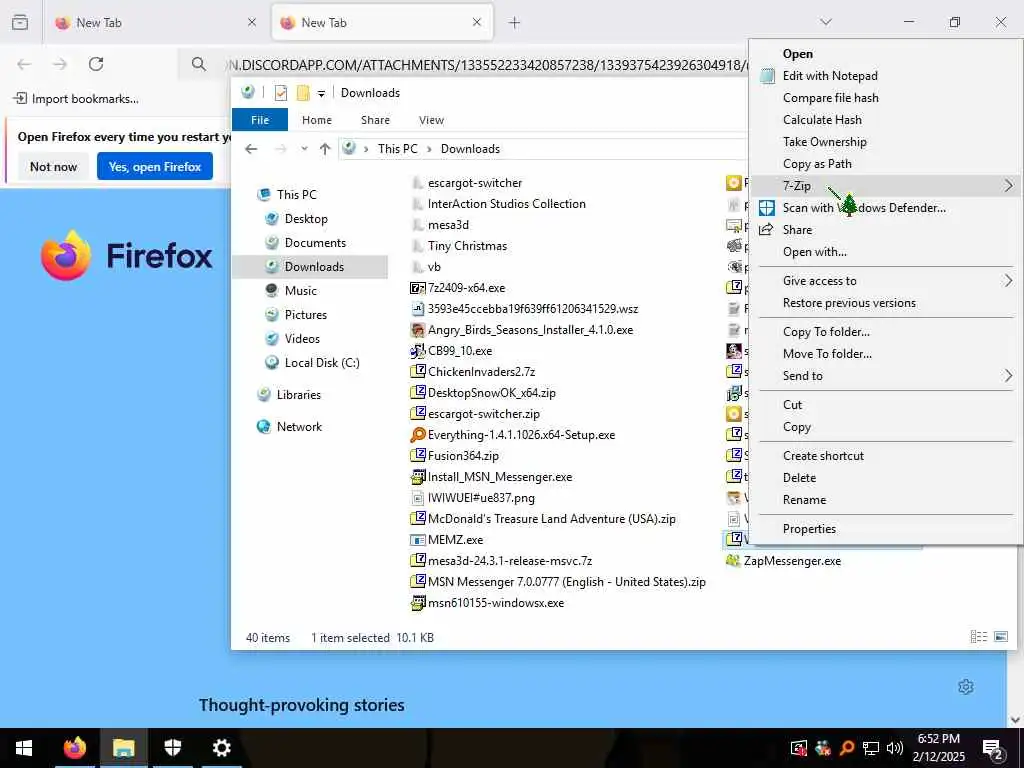Open the Tiny Christmas folder
Image resolution: width=1024 pixels, height=768 pixels.
pos(467,246)
